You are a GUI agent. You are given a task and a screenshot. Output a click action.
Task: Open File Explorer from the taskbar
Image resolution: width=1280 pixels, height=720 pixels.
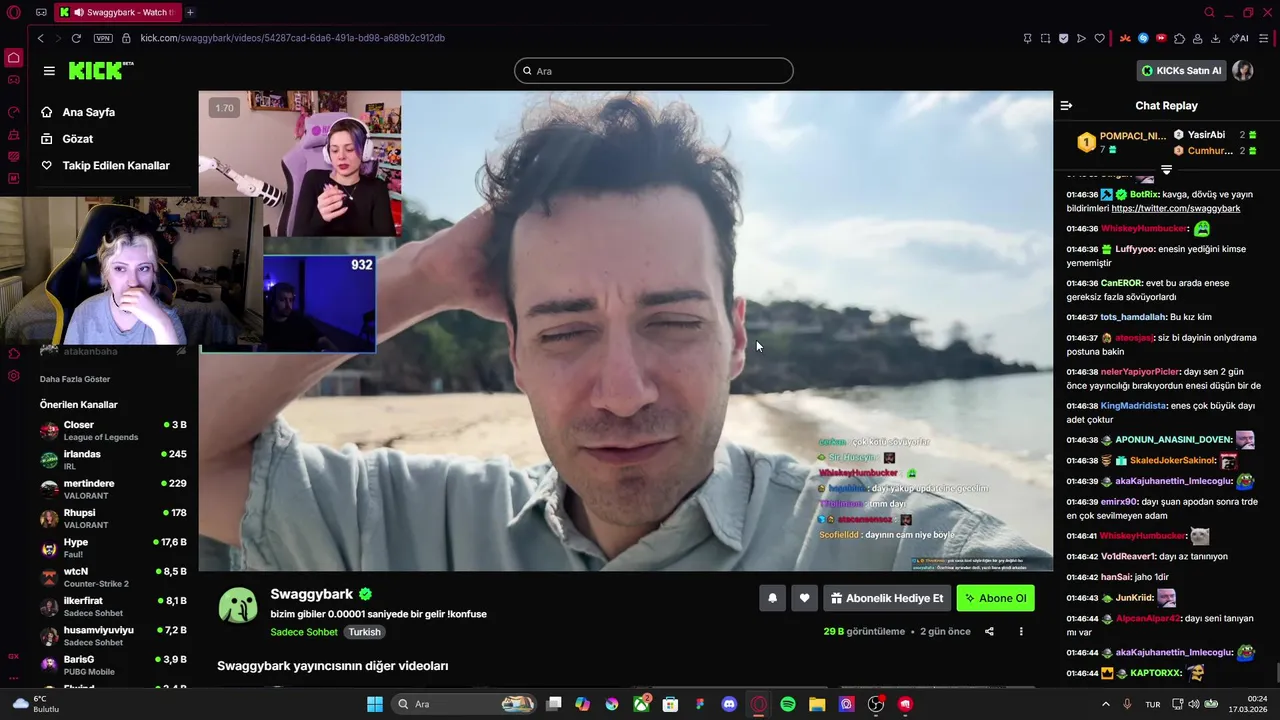click(x=817, y=704)
